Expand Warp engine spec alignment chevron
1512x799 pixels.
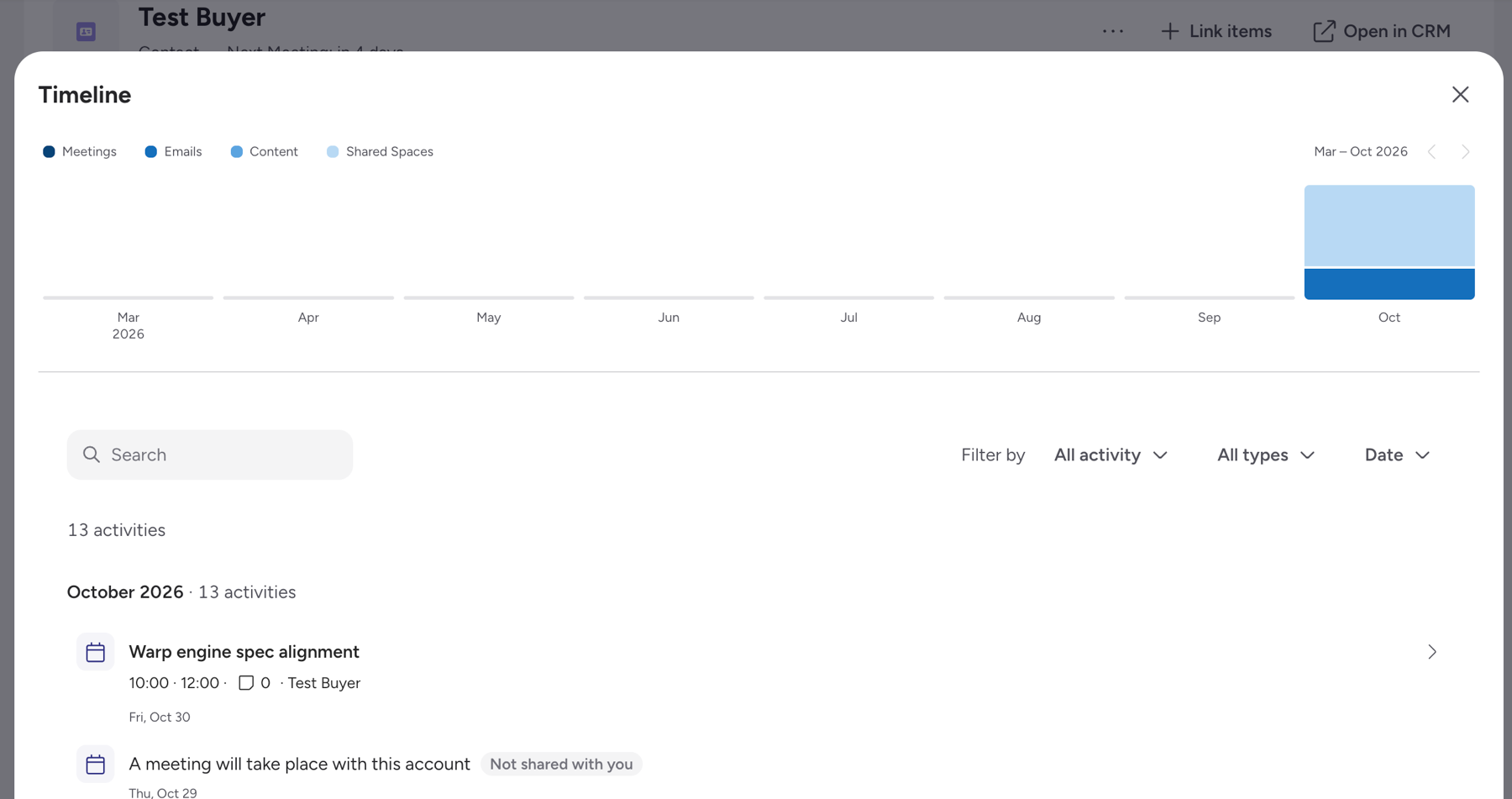pyautogui.click(x=1432, y=652)
